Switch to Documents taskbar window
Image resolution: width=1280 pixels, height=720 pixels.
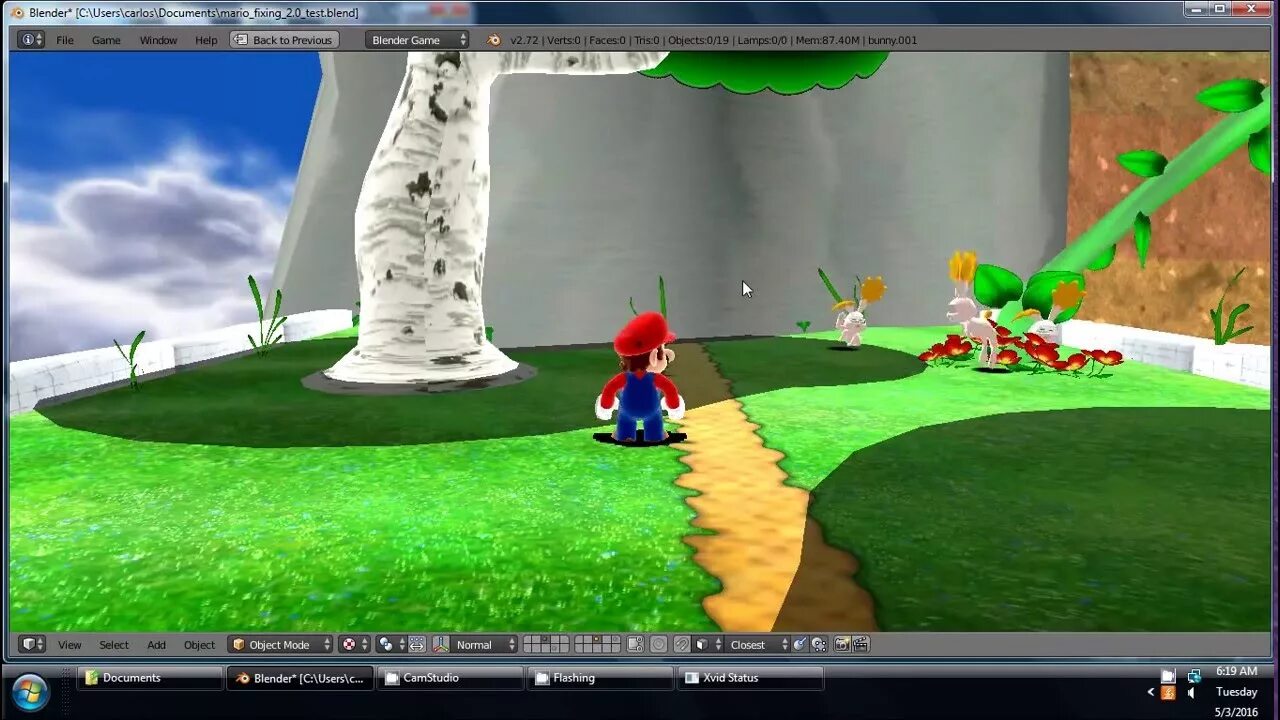pyautogui.click(x=150, y=678)
